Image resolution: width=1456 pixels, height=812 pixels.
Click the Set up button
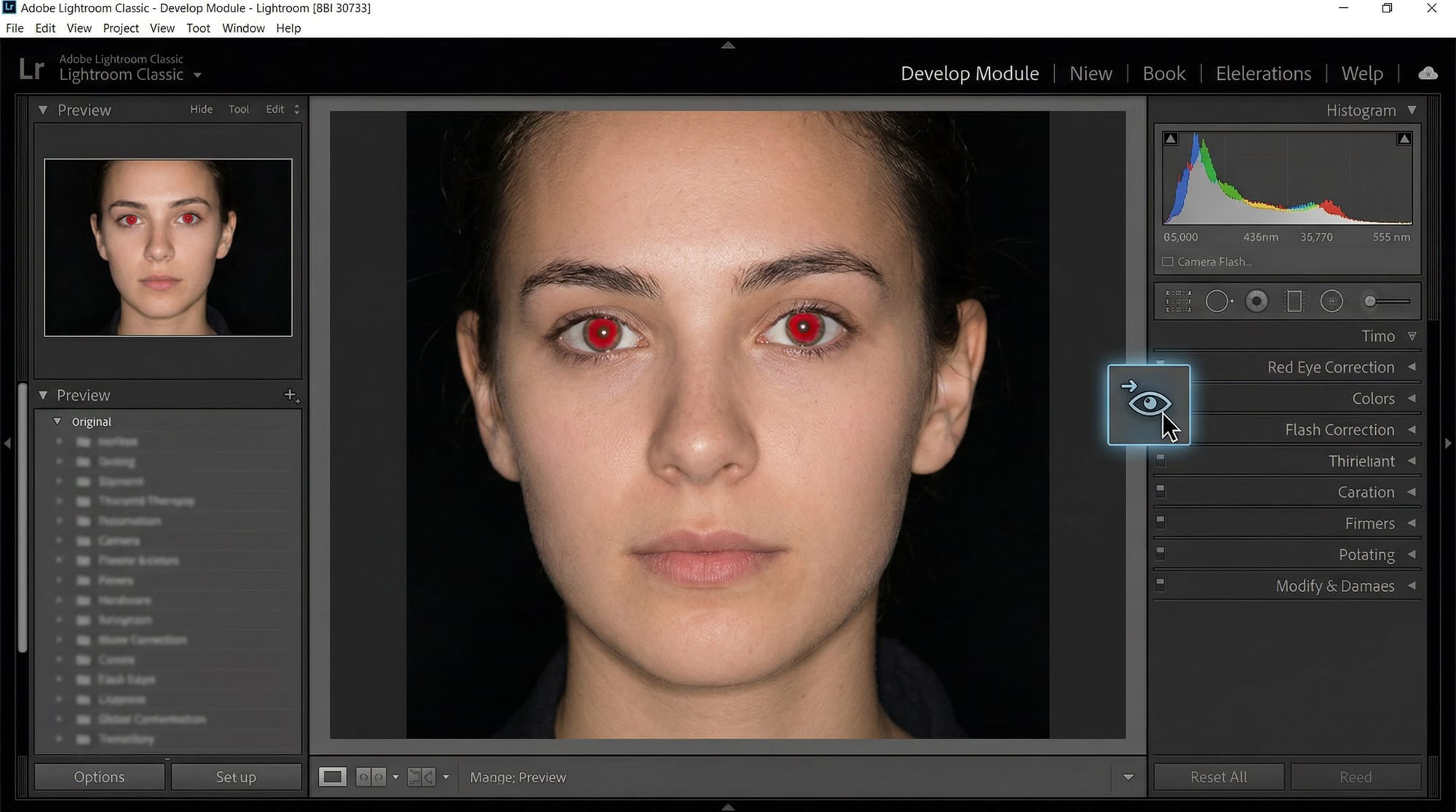(x=236, y=777)
